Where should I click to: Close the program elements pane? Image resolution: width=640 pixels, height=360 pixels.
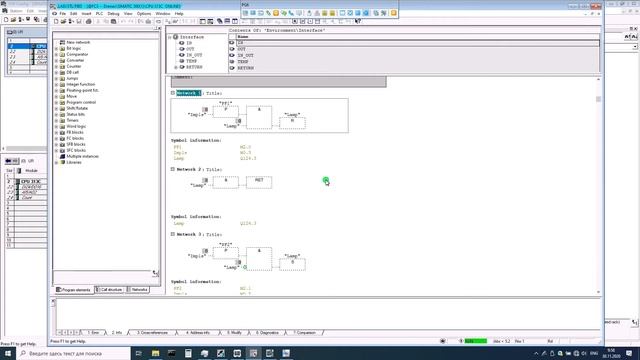coord(159,28)
